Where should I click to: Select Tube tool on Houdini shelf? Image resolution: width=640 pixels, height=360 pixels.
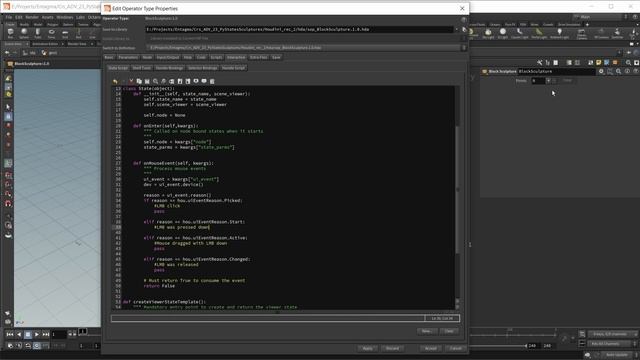coord(38,33)
